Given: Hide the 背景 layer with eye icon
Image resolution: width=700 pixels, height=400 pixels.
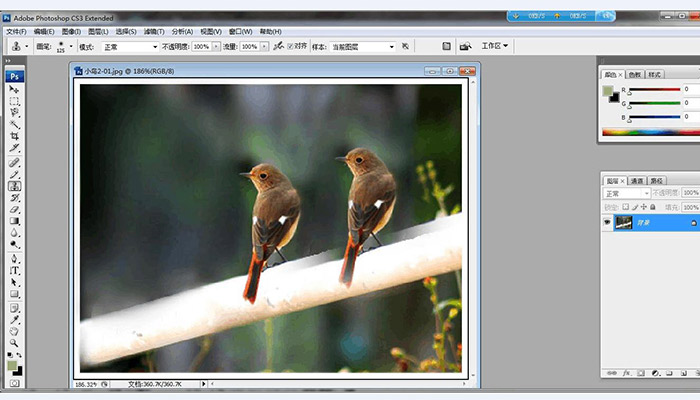Looking at the screenshot, I should coord(607,222).
